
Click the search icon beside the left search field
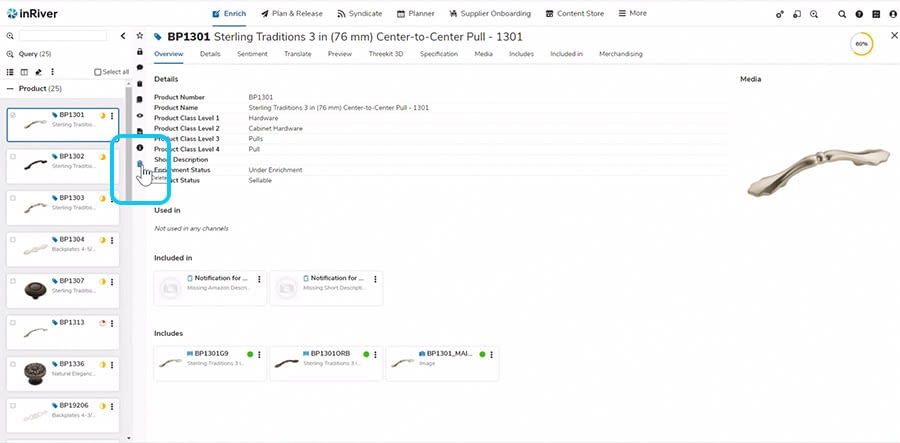10,36
